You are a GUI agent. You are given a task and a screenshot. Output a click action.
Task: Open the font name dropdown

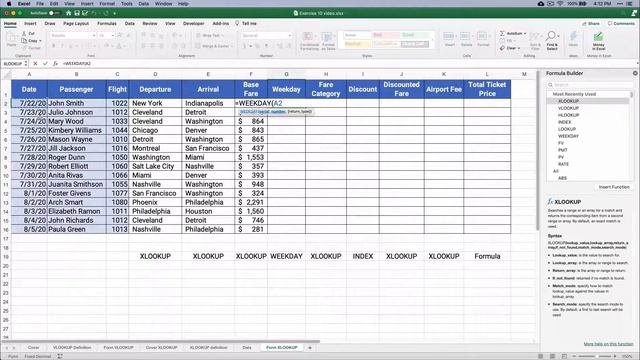tap(93, 36)
